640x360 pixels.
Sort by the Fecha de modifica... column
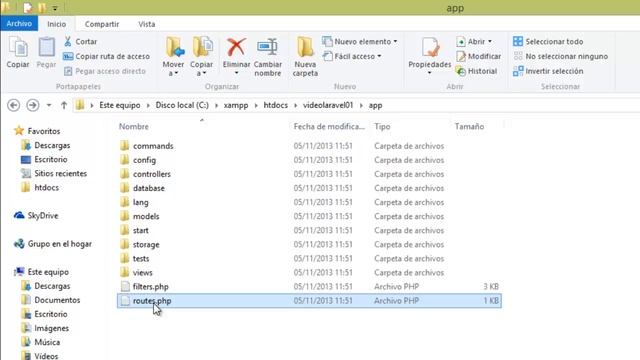329,127
